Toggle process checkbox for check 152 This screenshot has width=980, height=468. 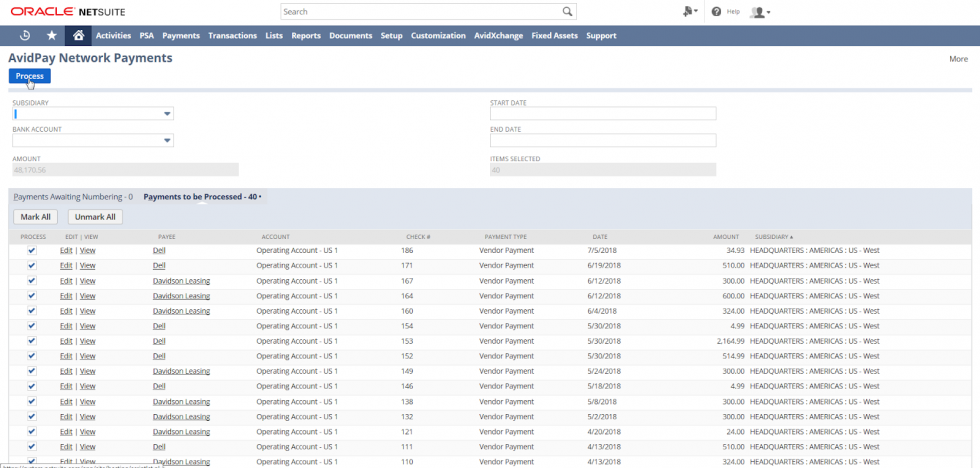[32, 356]
